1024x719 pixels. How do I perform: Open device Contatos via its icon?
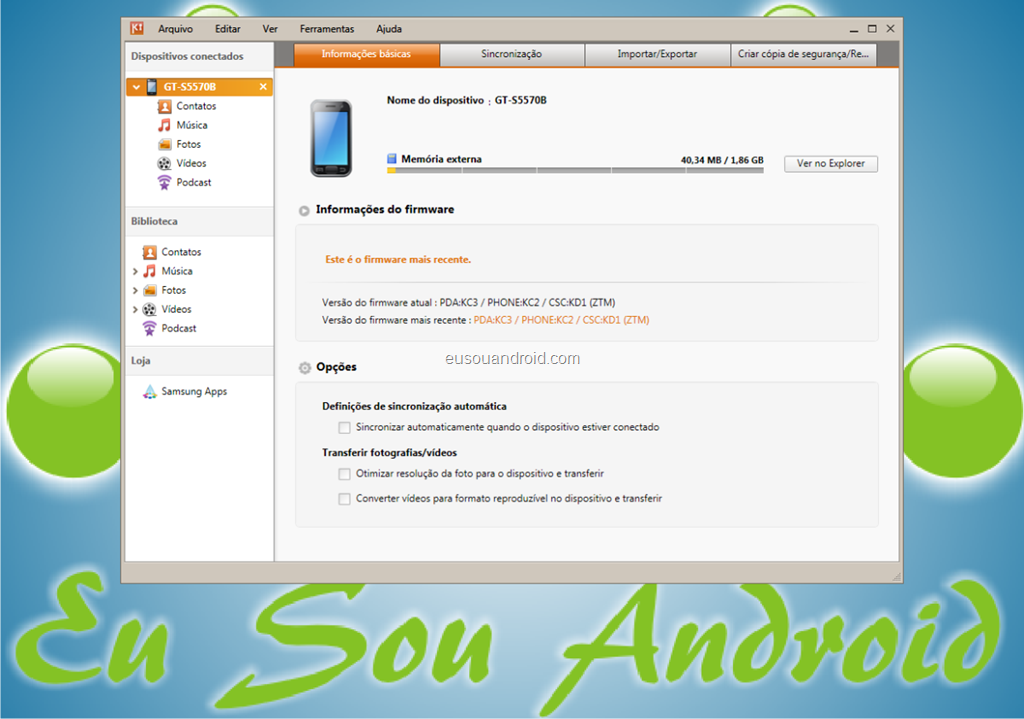pos(165,106)
